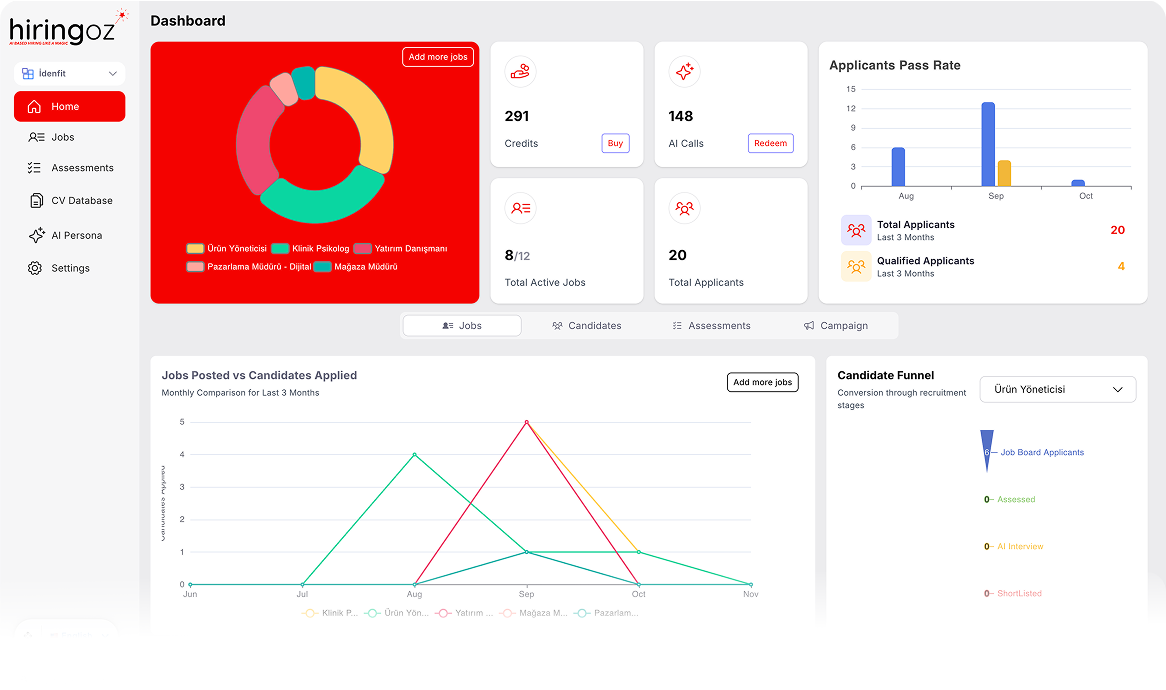
Task: Toggle Klinik P... line chart legend
Action: coord(329,613)
